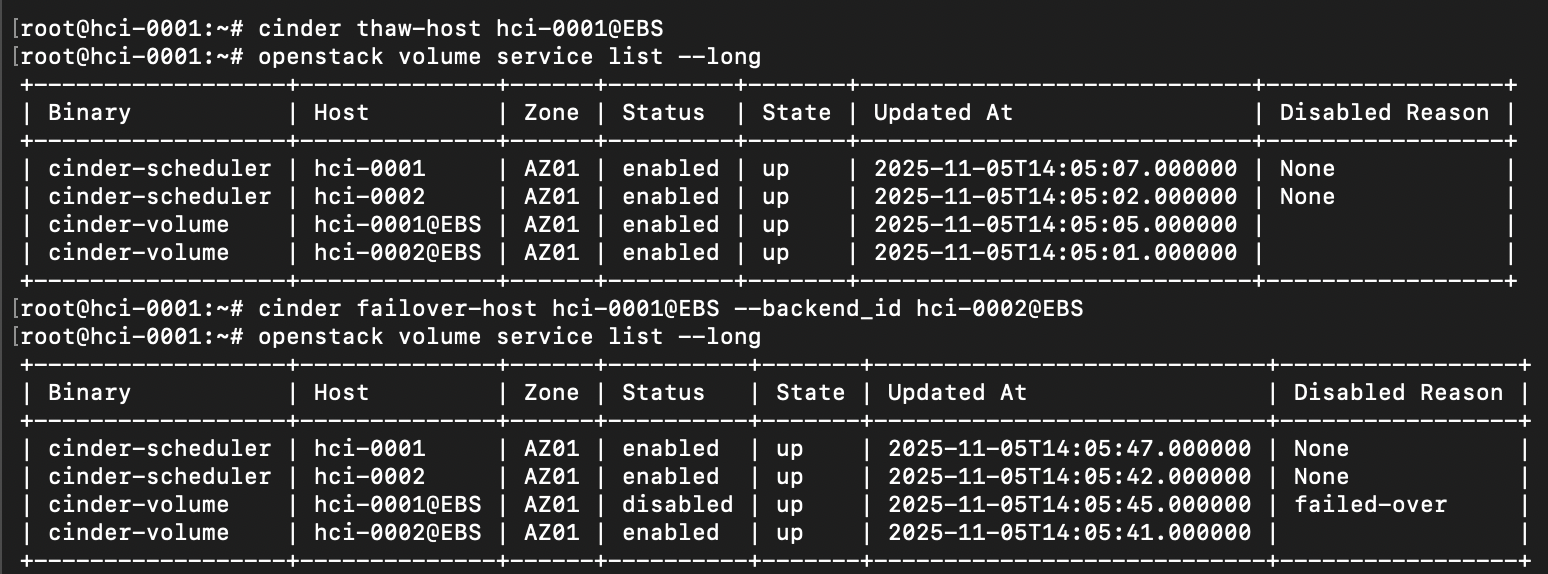
Task: Click the Disabled Reason header in the second table
Action: tap(1398, 392)
